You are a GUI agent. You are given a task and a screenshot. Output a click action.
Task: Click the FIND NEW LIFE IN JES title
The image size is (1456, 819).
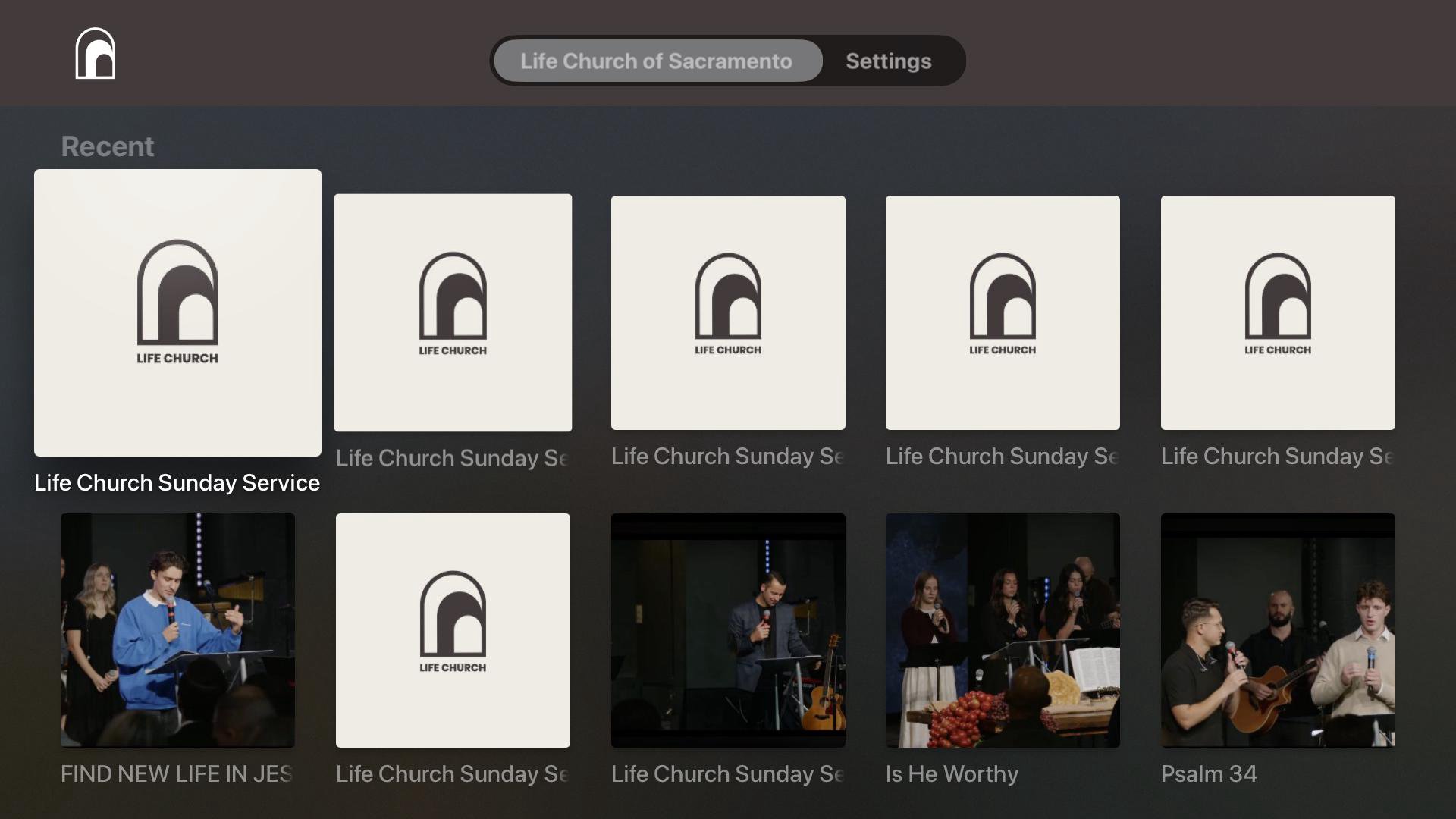(x=177, y=773)
